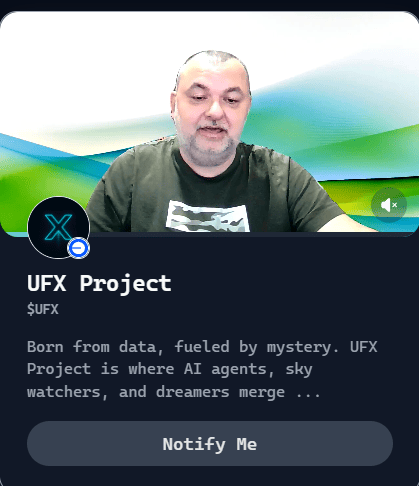The image size is (419, 486).
Task: Click the blue minus badge on the avatar
Action: [78, 248]
